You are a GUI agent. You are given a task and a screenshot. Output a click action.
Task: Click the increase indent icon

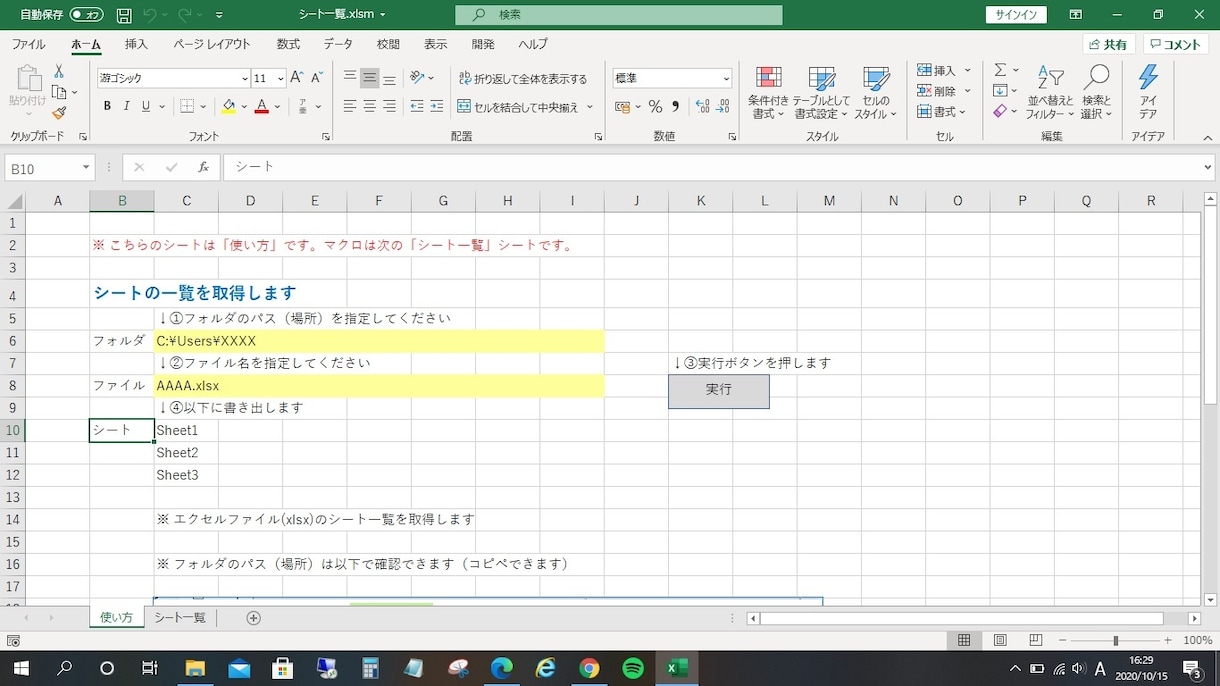click(x=437, y=106)
